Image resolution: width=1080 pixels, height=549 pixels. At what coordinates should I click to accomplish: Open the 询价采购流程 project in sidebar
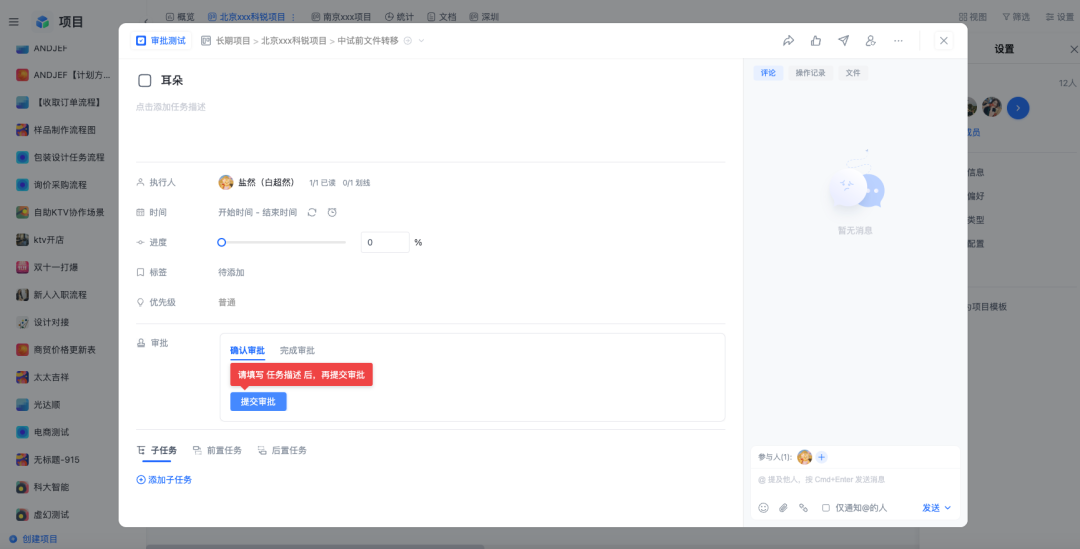(x=61, y=185)
